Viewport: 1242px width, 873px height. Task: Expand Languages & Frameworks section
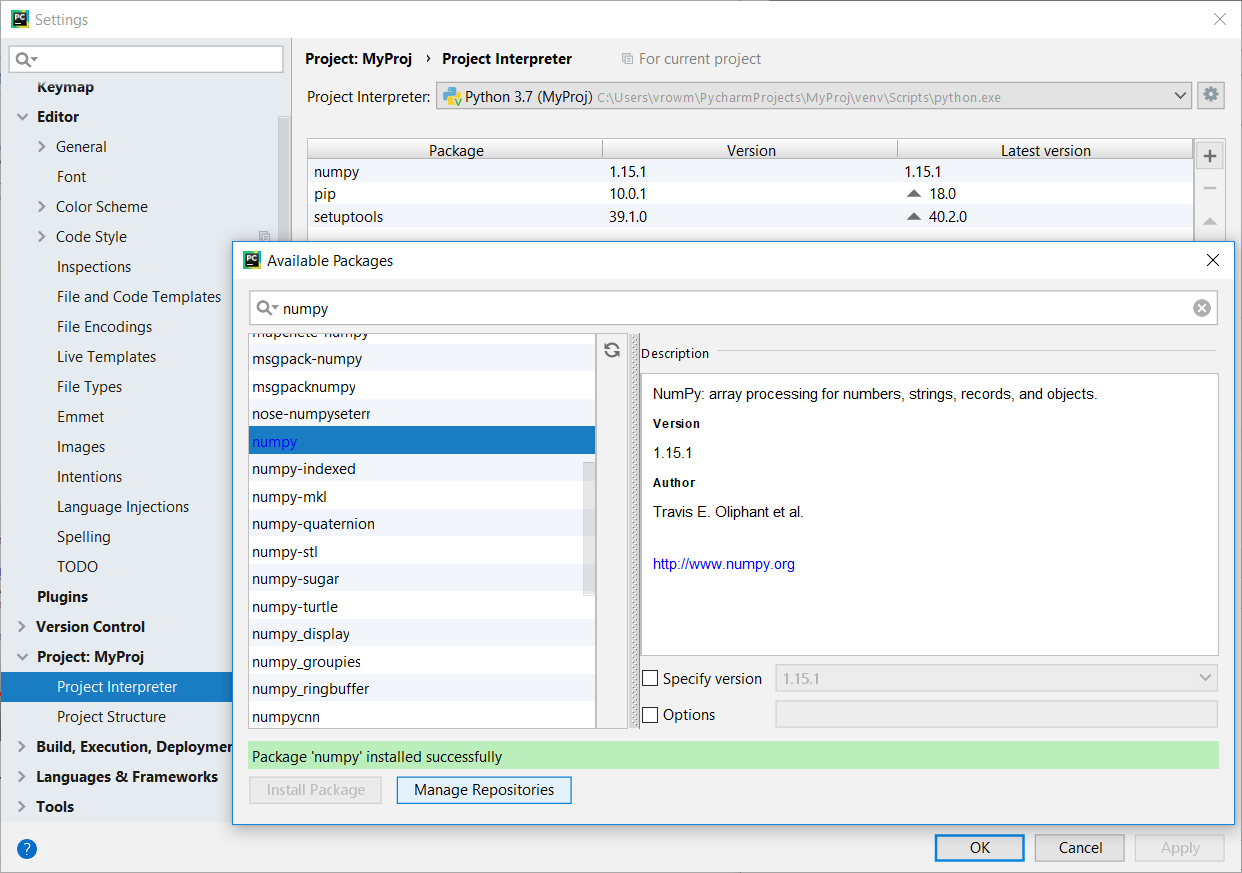click(x=22, y=777)
